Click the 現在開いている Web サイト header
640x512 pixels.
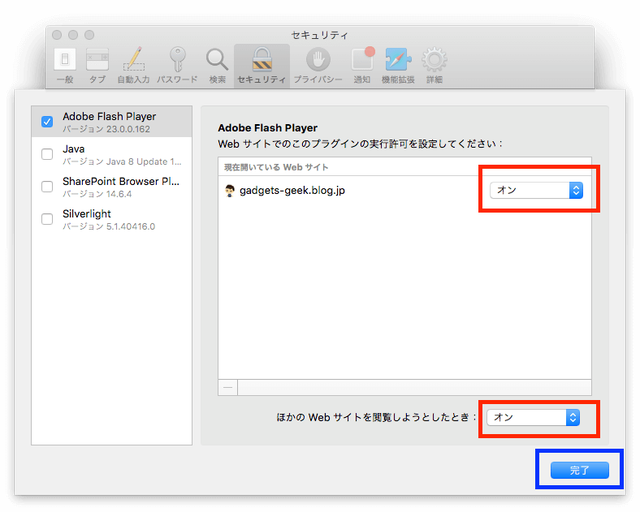[x=276, y=167]
